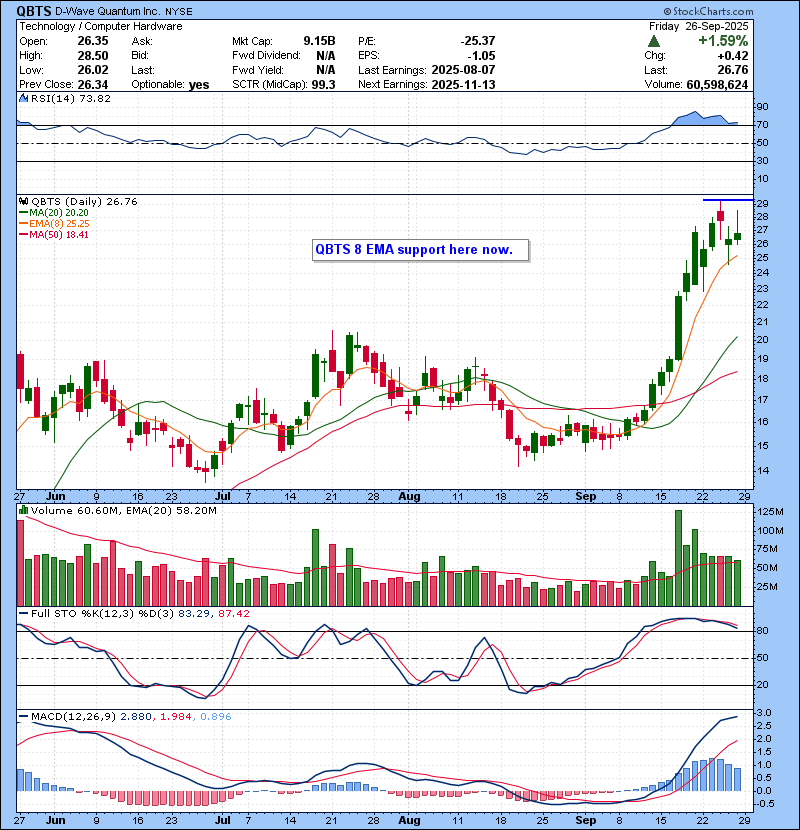This screenshot has height=830, width=800.
Task: Click the Mkt Cap 9.15B value
Action: click(319, 41)
